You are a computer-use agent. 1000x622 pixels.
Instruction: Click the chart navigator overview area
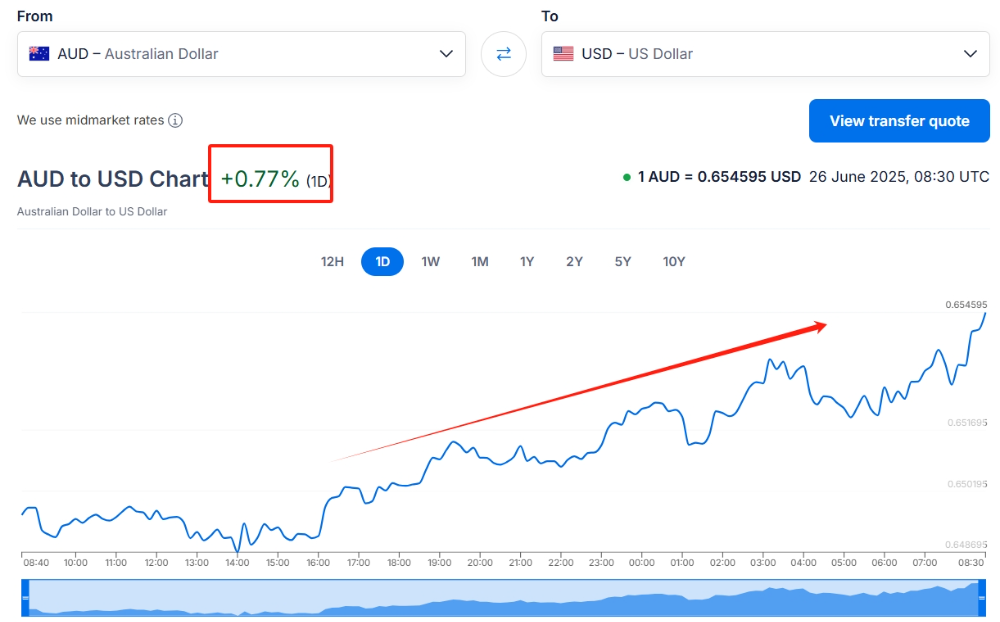point(503,598)
